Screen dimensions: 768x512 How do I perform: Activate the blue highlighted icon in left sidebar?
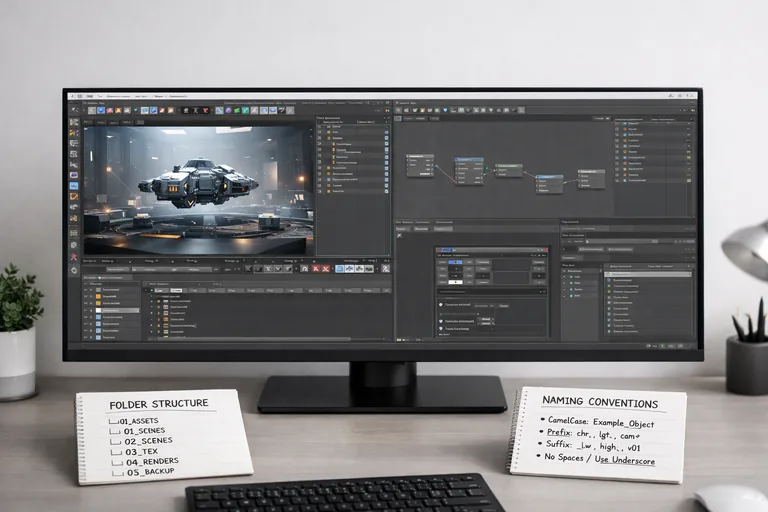[74, 186]
